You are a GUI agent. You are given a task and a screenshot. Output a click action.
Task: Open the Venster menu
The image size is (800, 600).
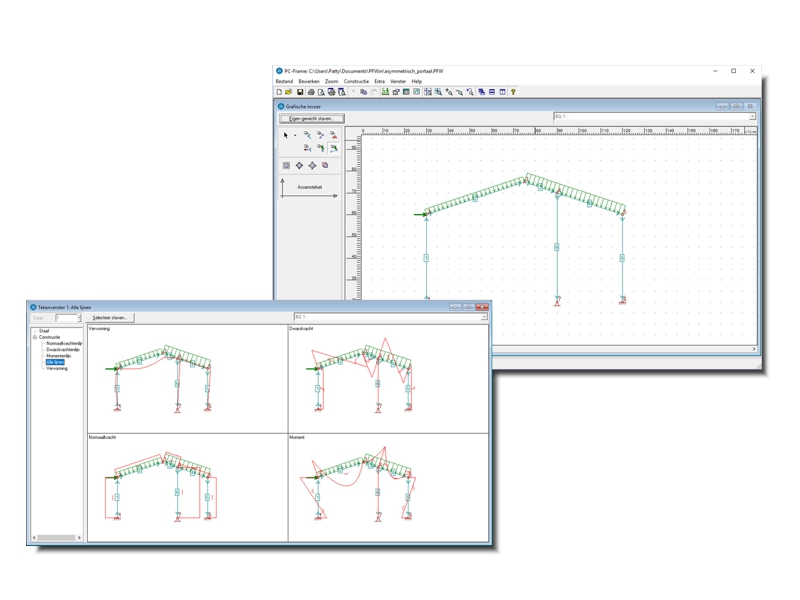(398, 82)
